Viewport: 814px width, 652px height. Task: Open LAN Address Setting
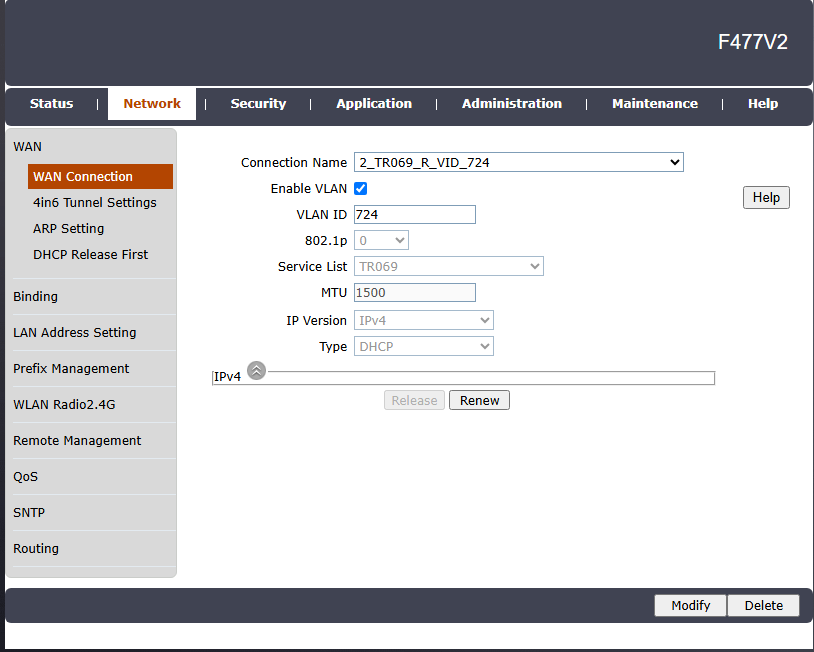point(75,332)
